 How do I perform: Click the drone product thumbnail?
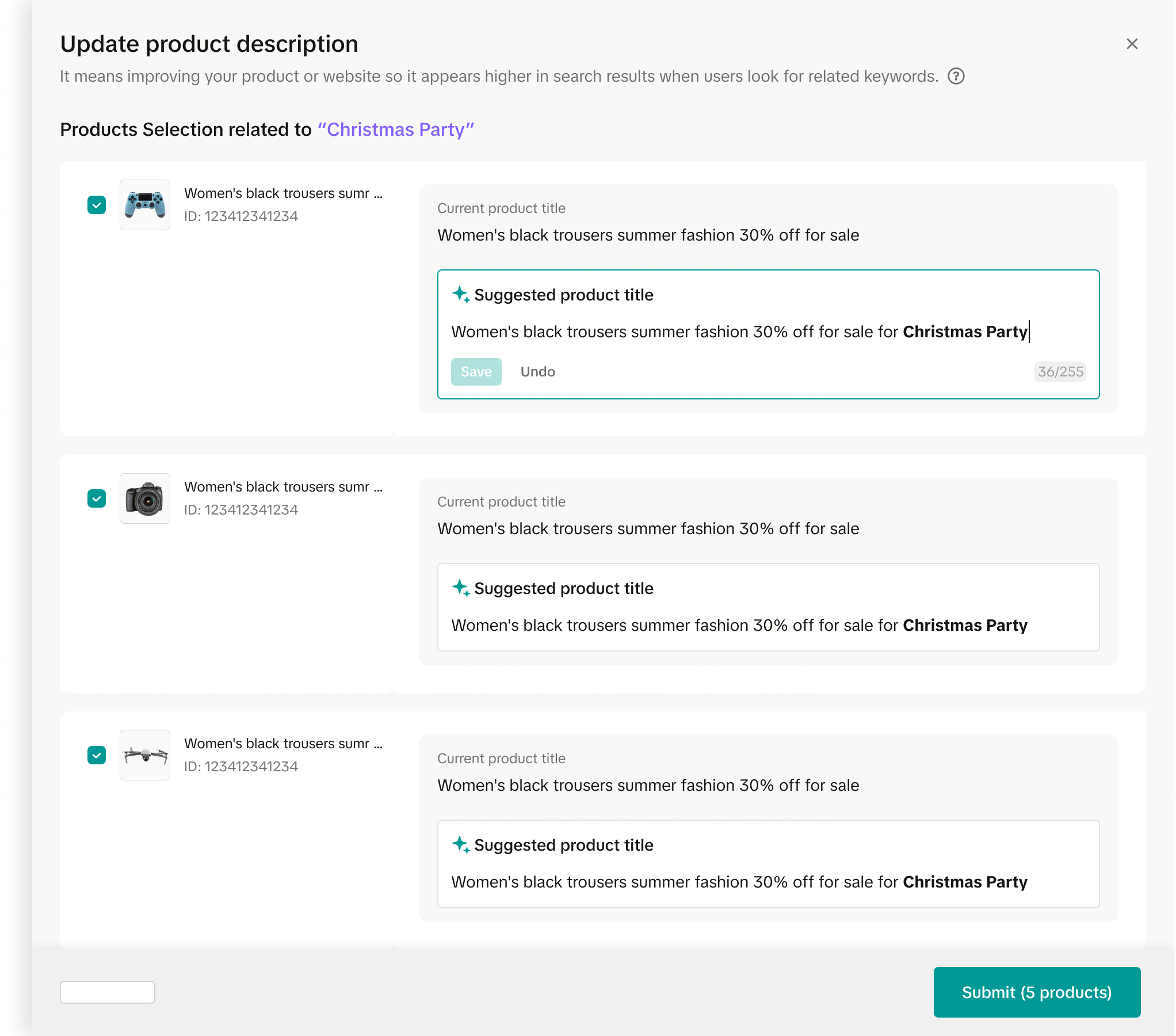pyautogui.click(x=145, y=755)
